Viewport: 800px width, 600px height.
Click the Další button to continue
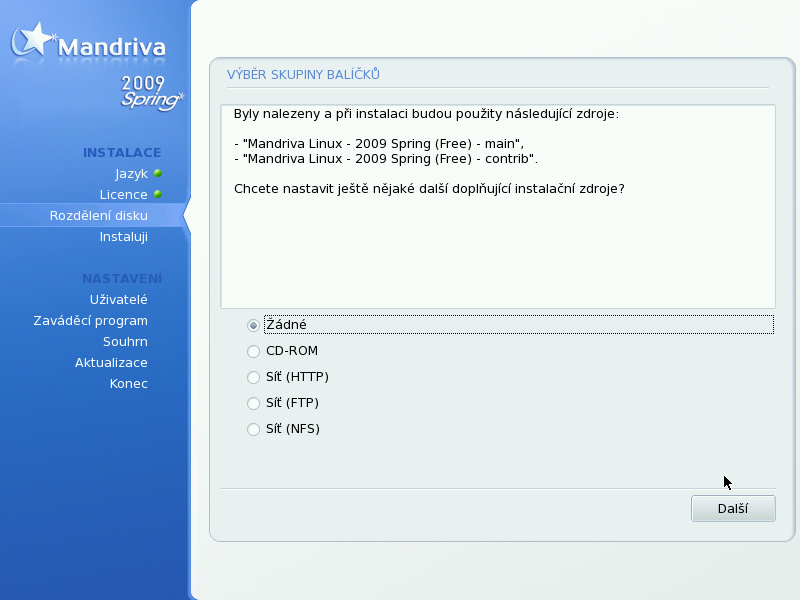[733, 509]
